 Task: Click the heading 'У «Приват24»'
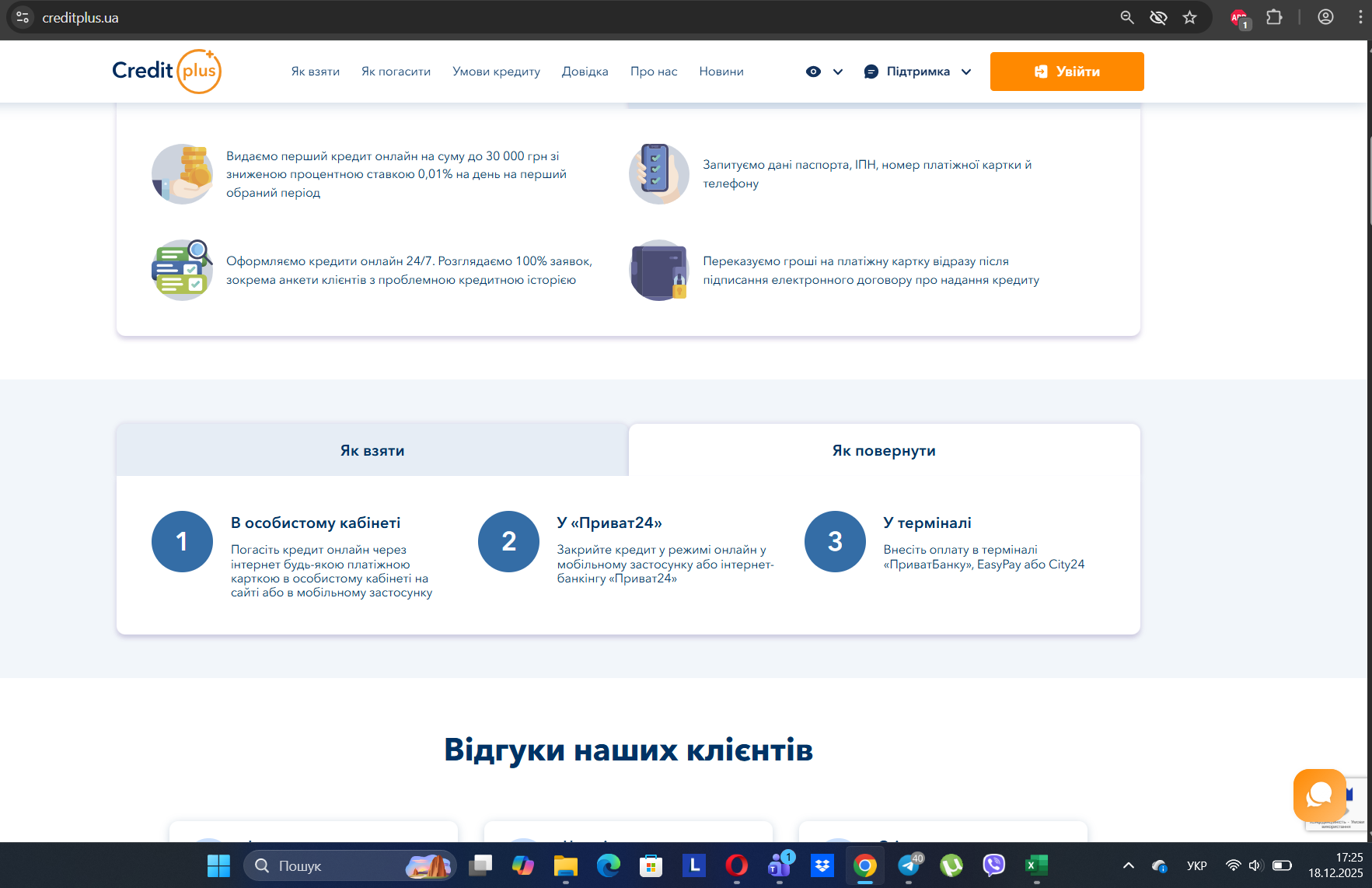click(609, 523)
